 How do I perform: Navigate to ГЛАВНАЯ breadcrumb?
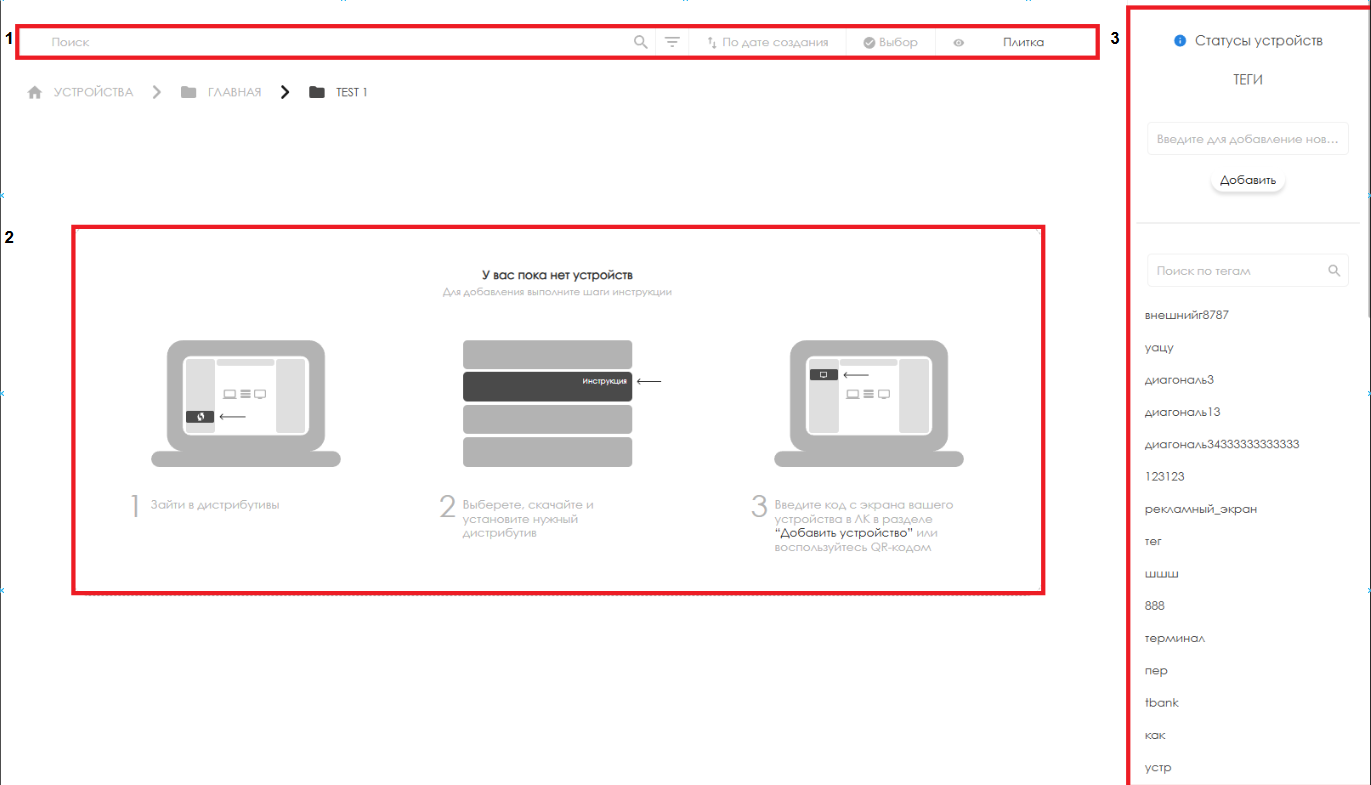[234, 92]
